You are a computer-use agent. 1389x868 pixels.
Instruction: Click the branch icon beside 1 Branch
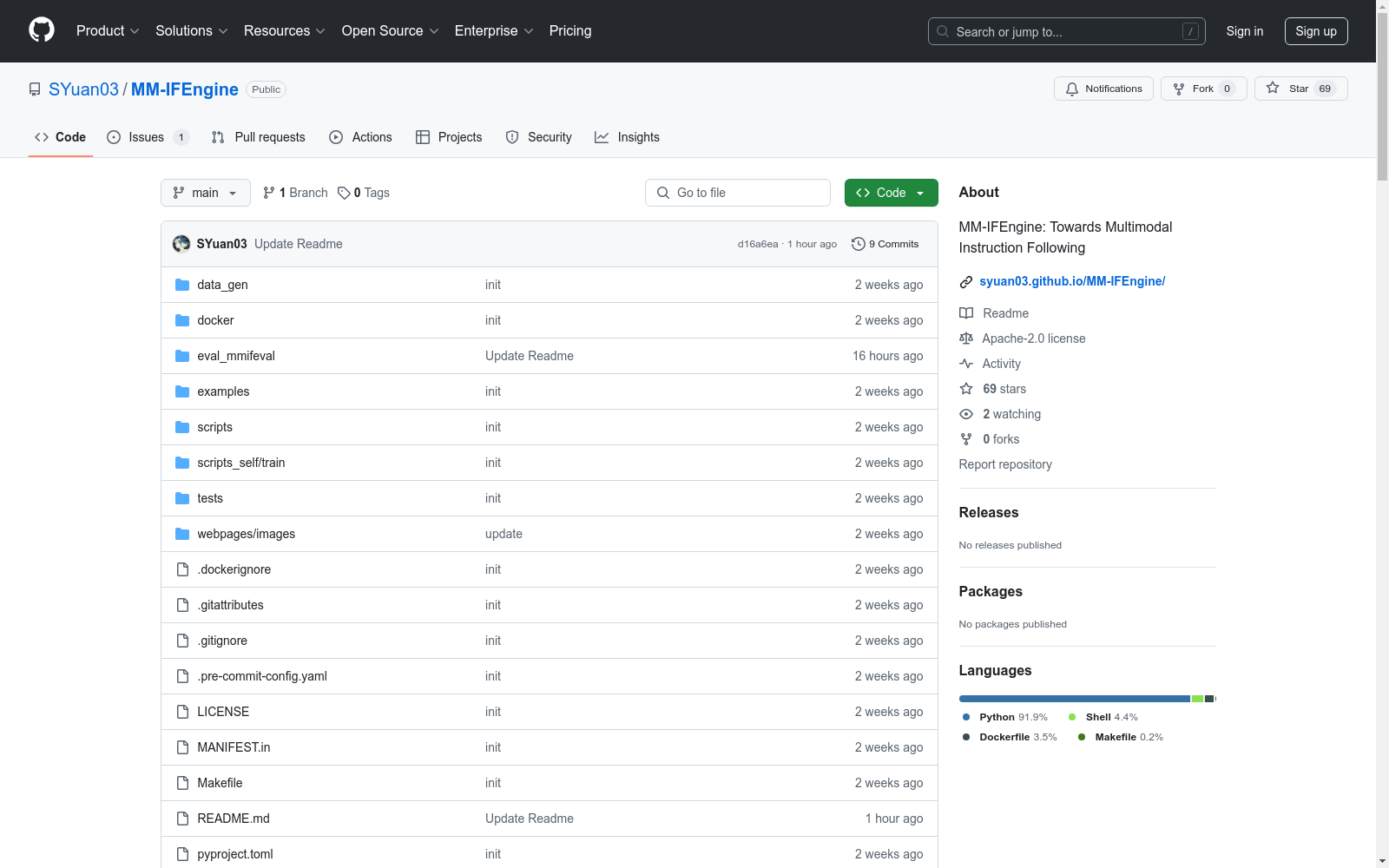[269, 193]
